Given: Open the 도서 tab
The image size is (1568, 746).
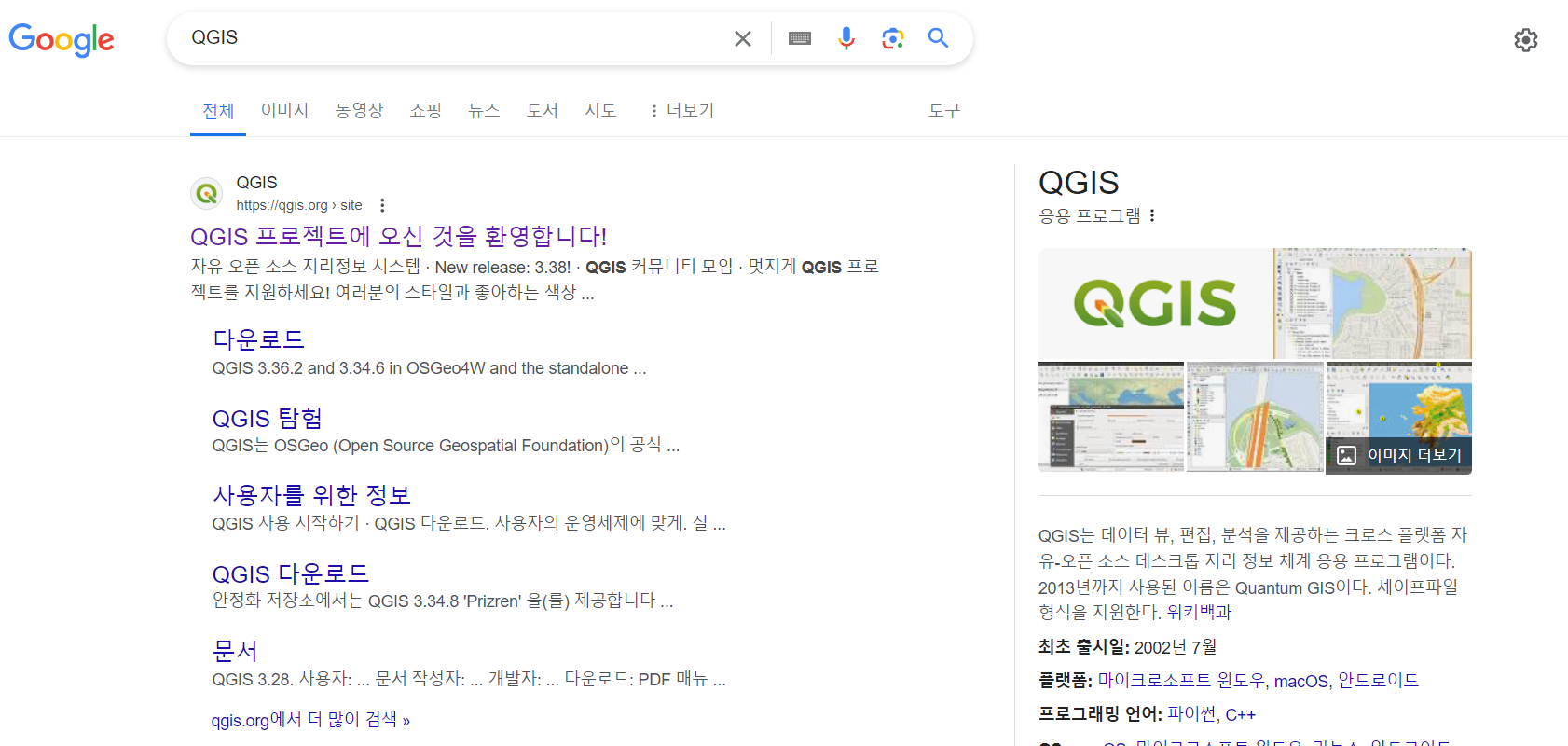Looking at the screenshot, I should click(x=542, y=110).
